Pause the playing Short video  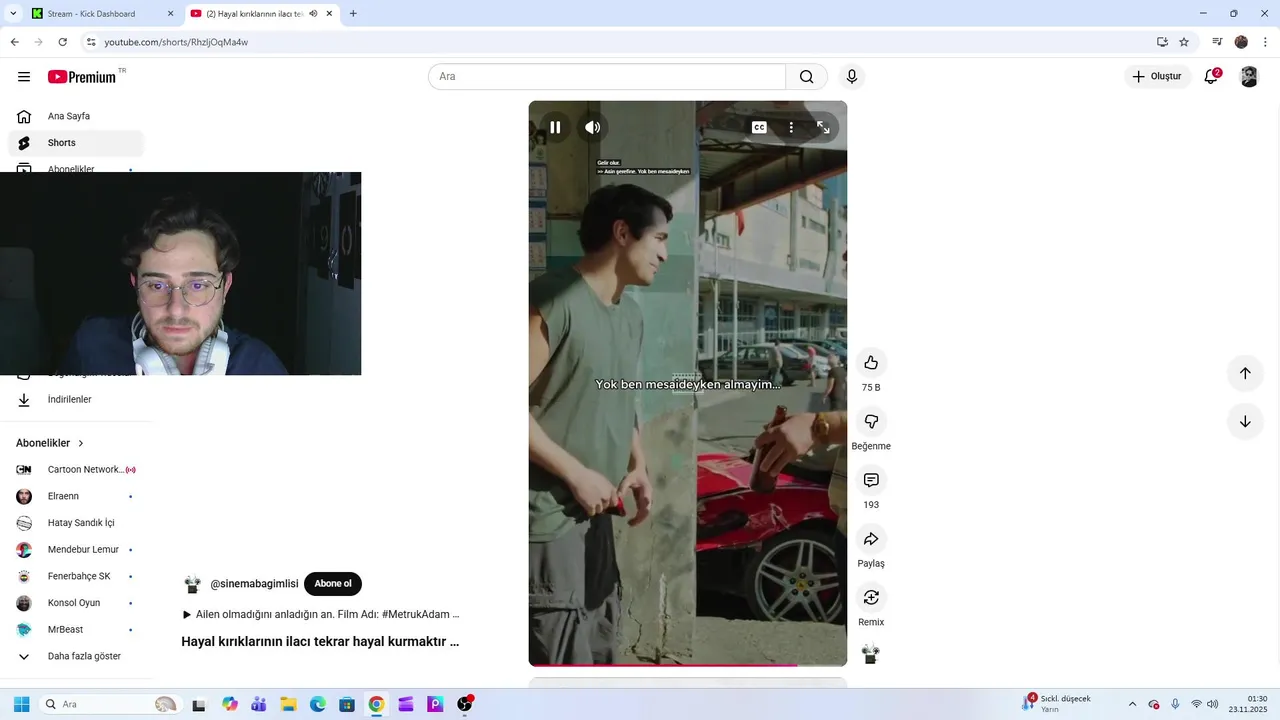point(555,127)
